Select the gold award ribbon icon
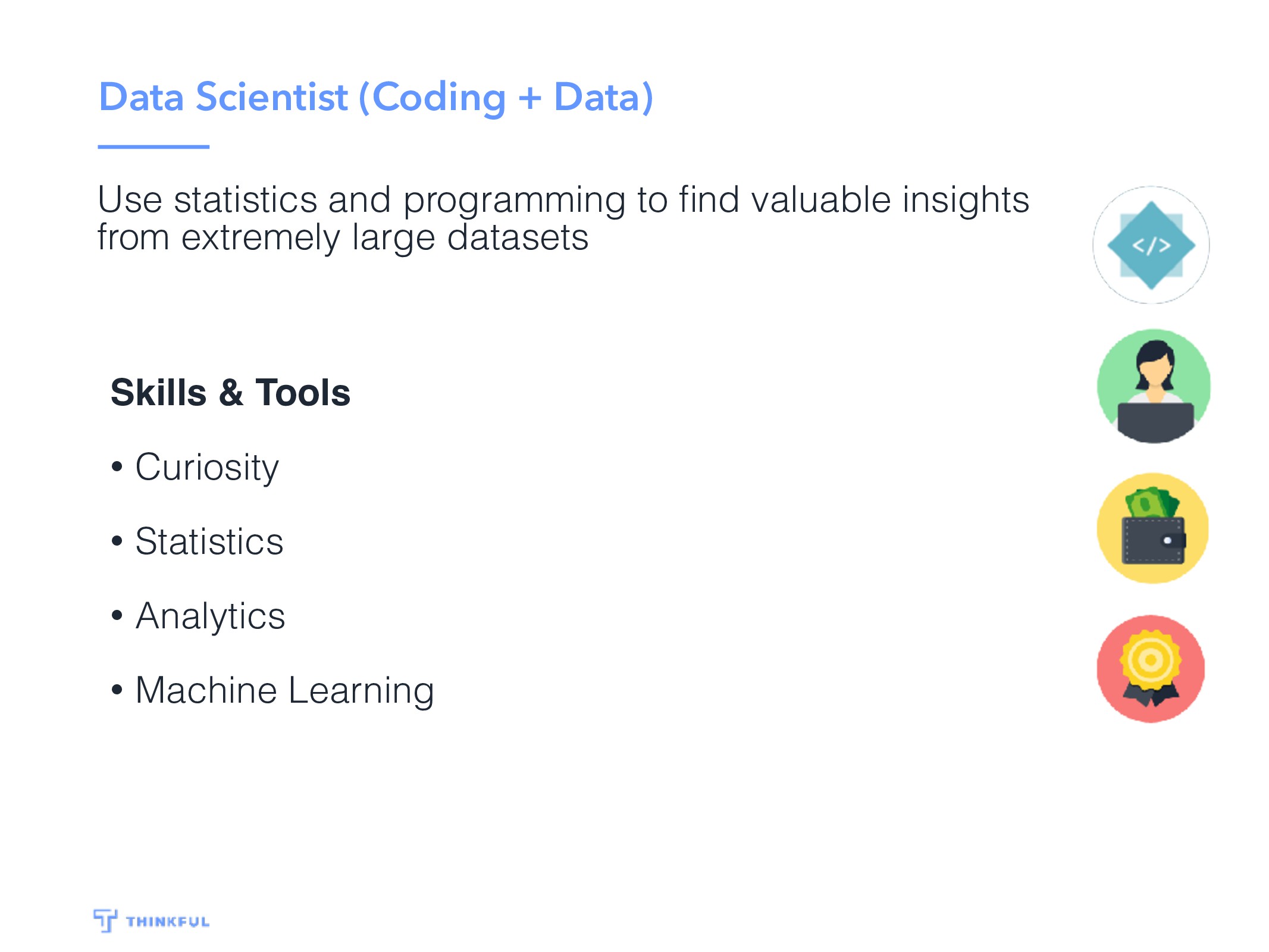1269x952 pixels. [x=1151, y=668]
